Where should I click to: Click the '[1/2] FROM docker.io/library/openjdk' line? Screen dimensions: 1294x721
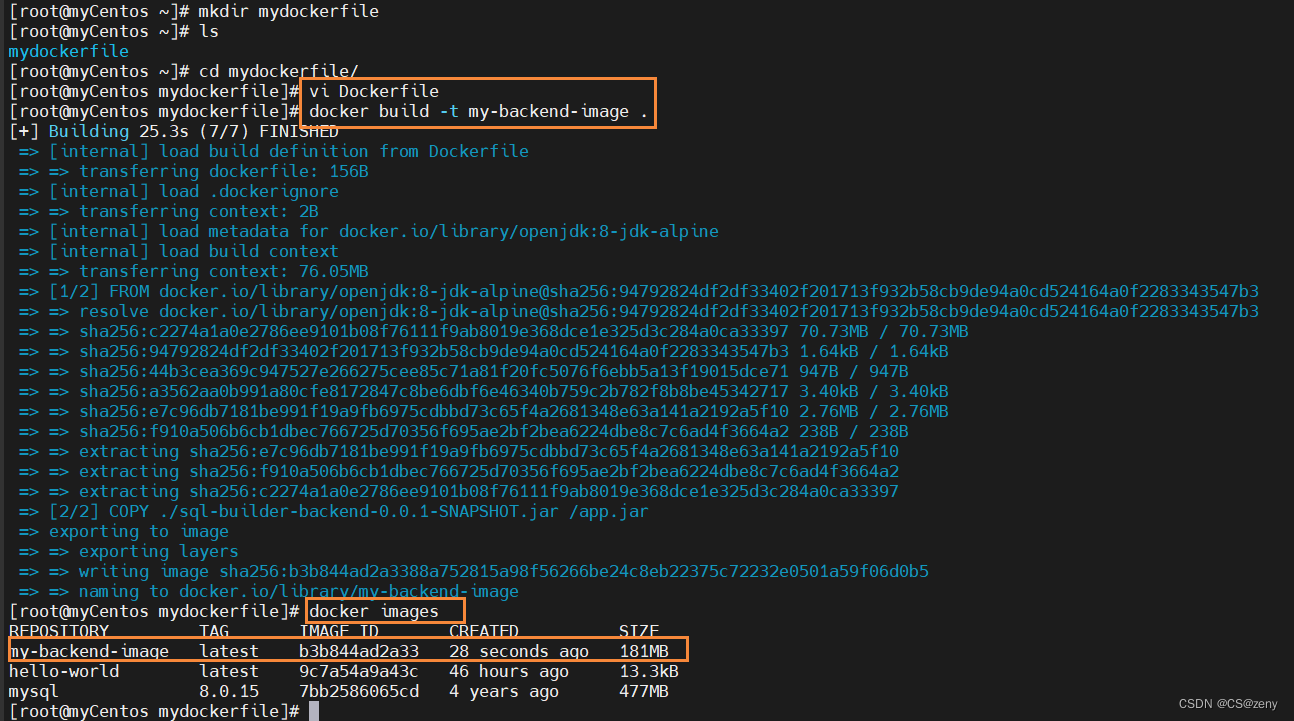tap(638, 291)
